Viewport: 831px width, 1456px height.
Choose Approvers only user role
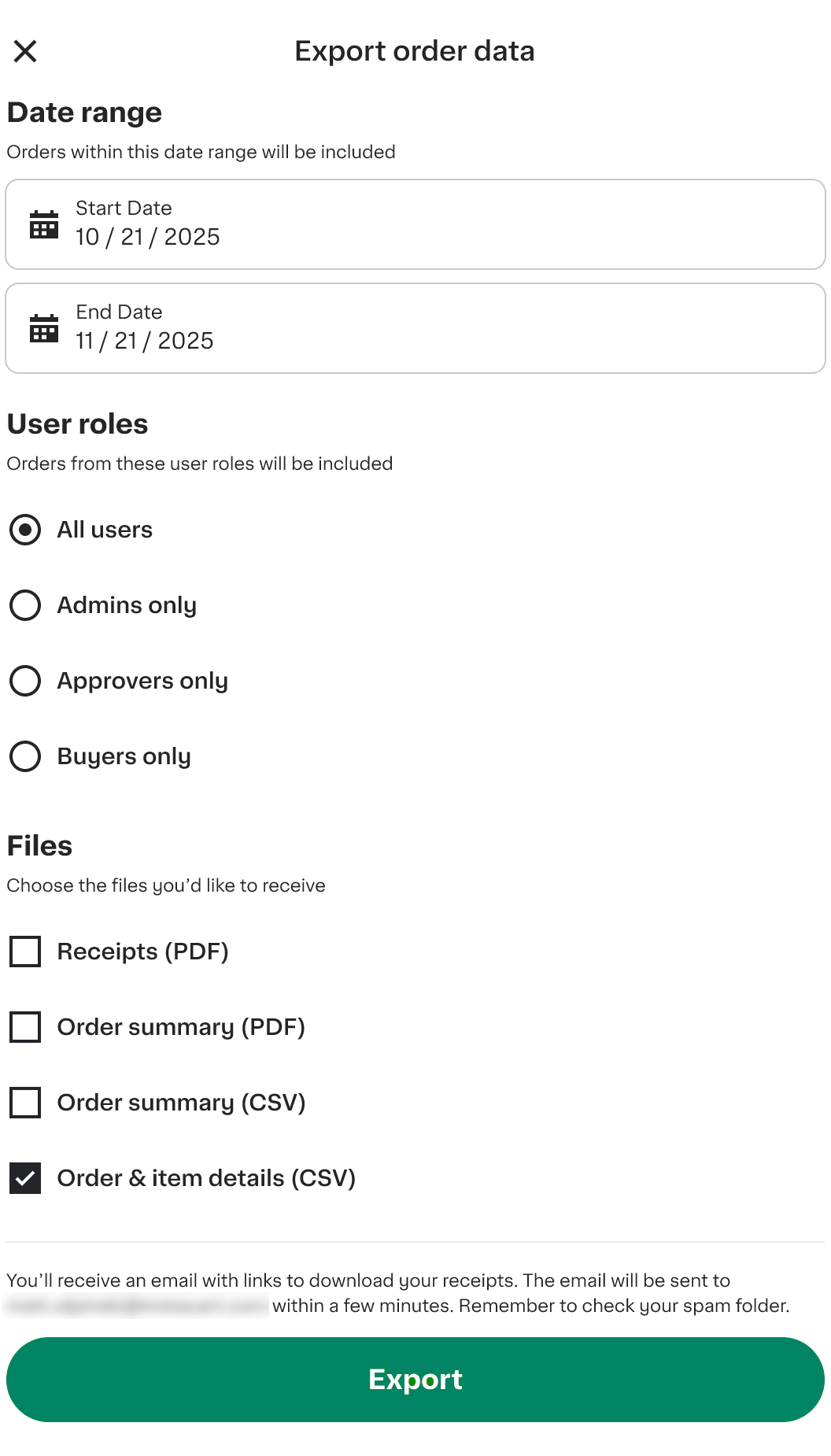pos(25,681)
